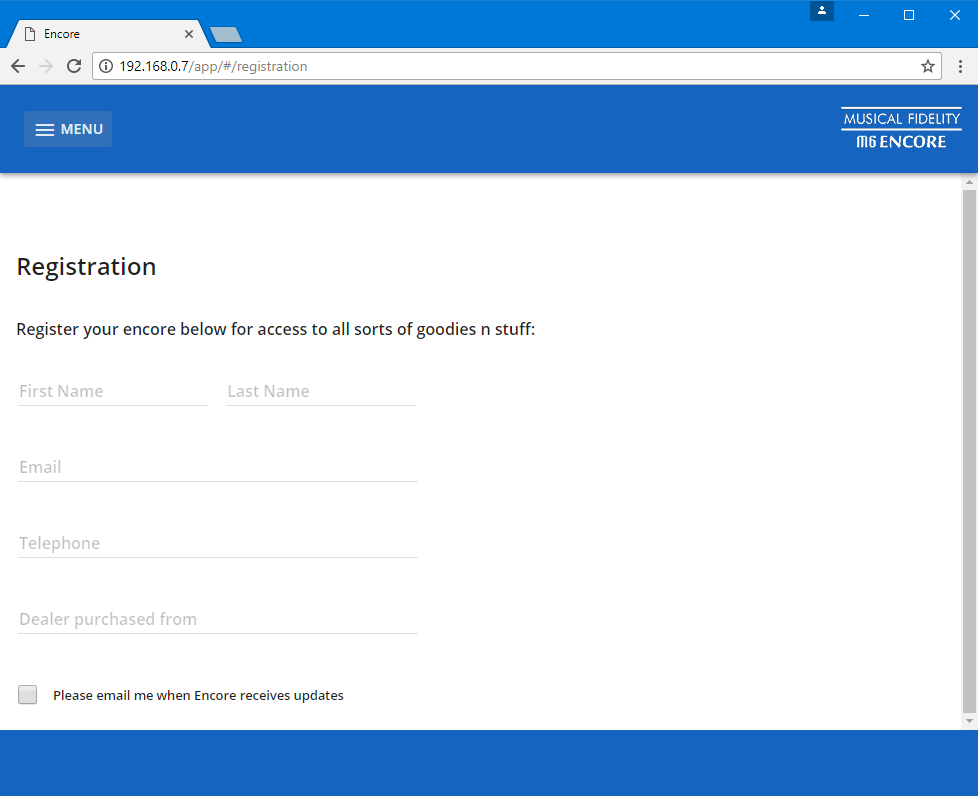Open a new tab with the new-tab button
Screen dimensions: 978x796
point(226,34)
